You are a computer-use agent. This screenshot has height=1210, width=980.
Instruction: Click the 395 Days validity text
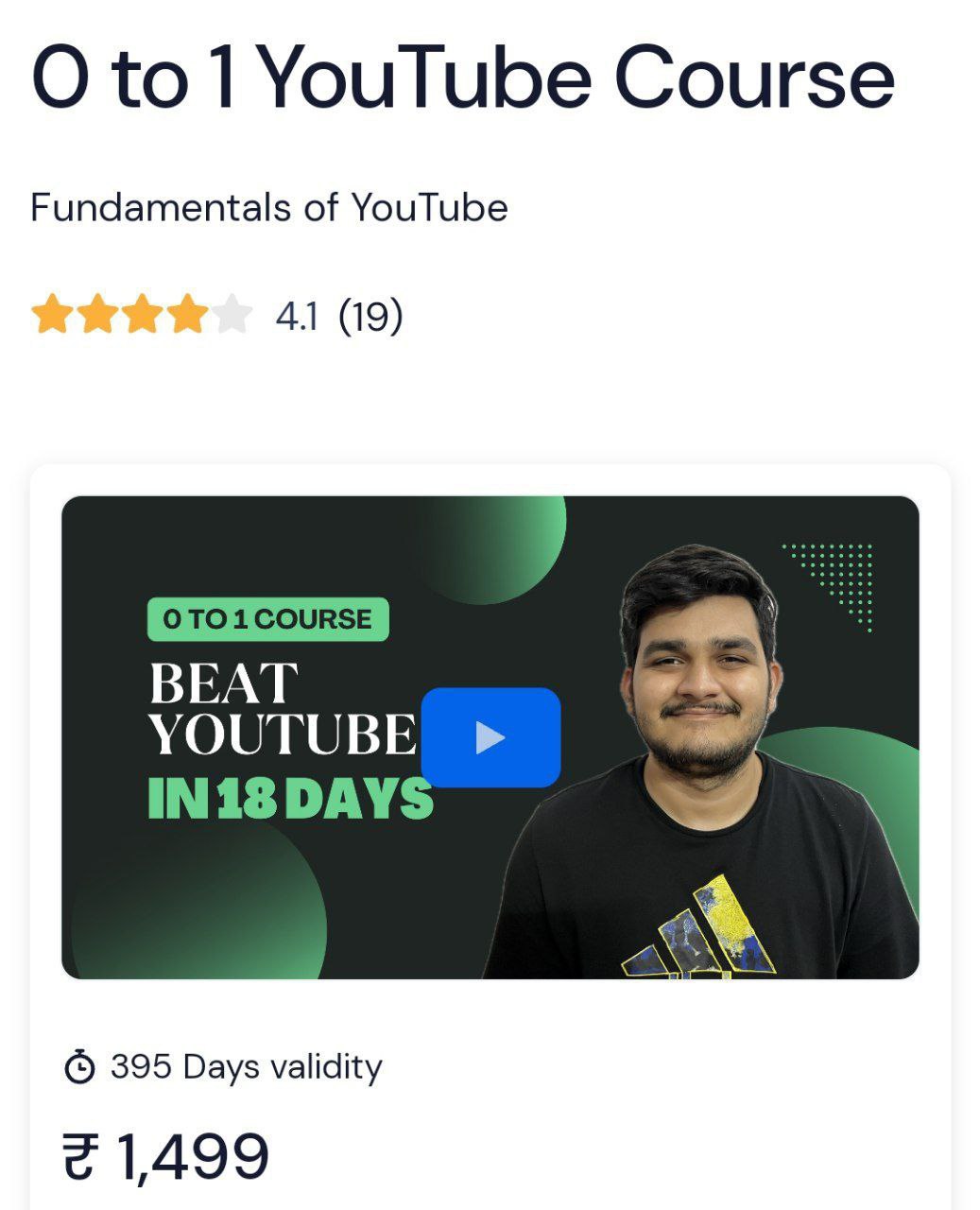247,1066
